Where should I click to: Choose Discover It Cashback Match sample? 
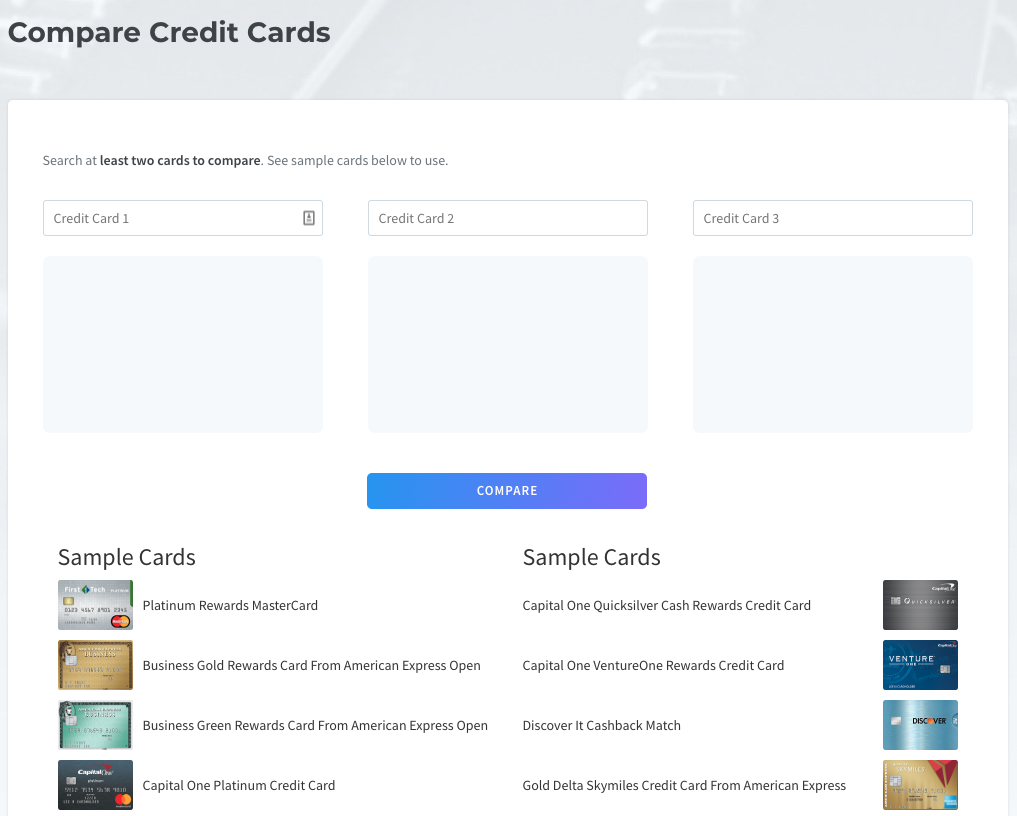click(x=602, y=725)
